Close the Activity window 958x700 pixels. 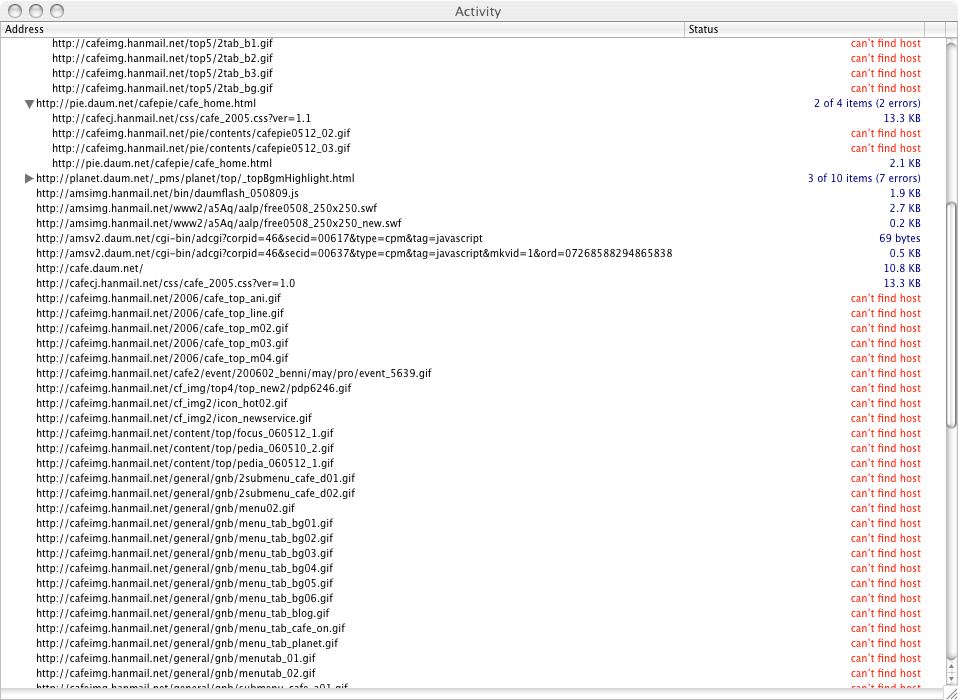pyautogui.click(x=16, y=11)
